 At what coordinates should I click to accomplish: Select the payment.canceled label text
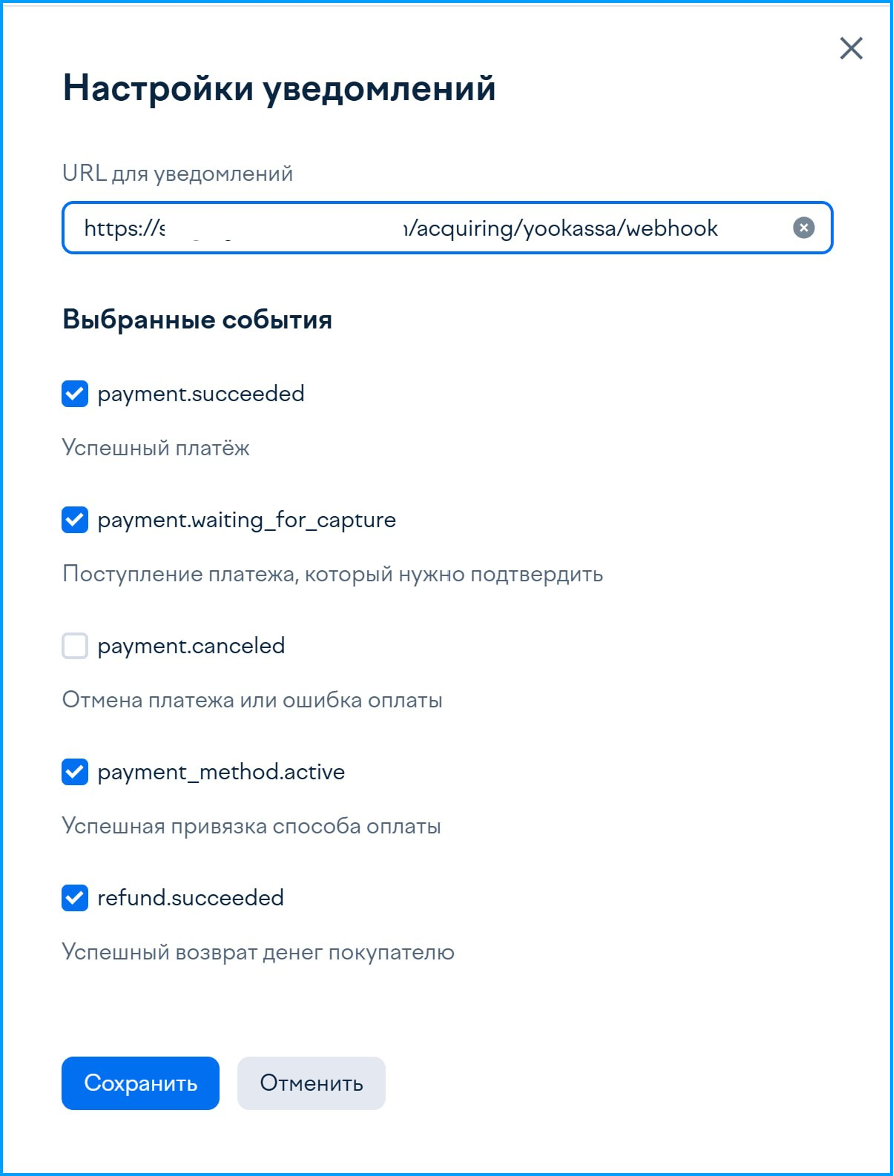point(191,646)
